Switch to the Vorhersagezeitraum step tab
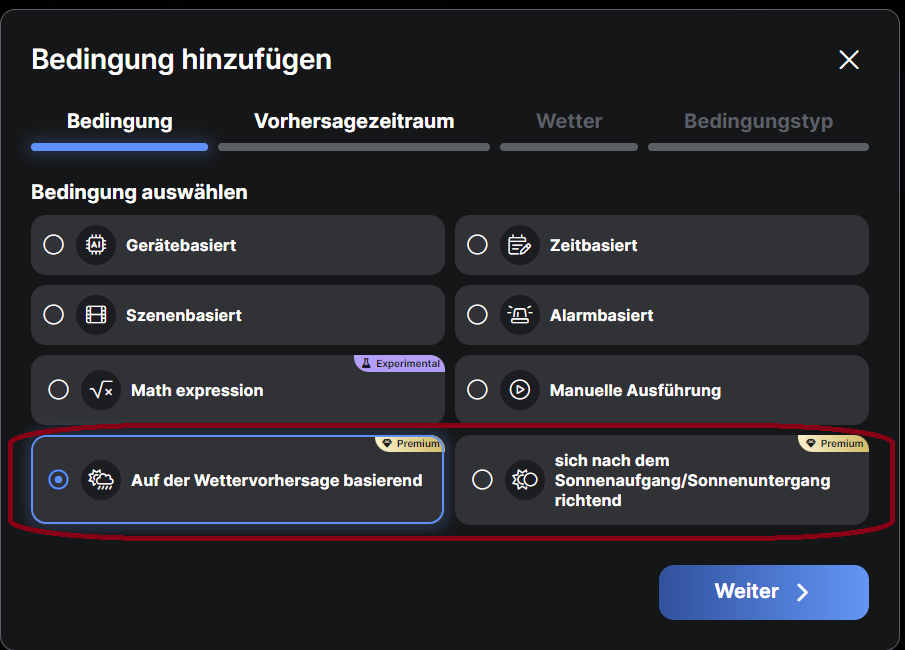Screen dimensions: 905x650 (x=354, y=122)
